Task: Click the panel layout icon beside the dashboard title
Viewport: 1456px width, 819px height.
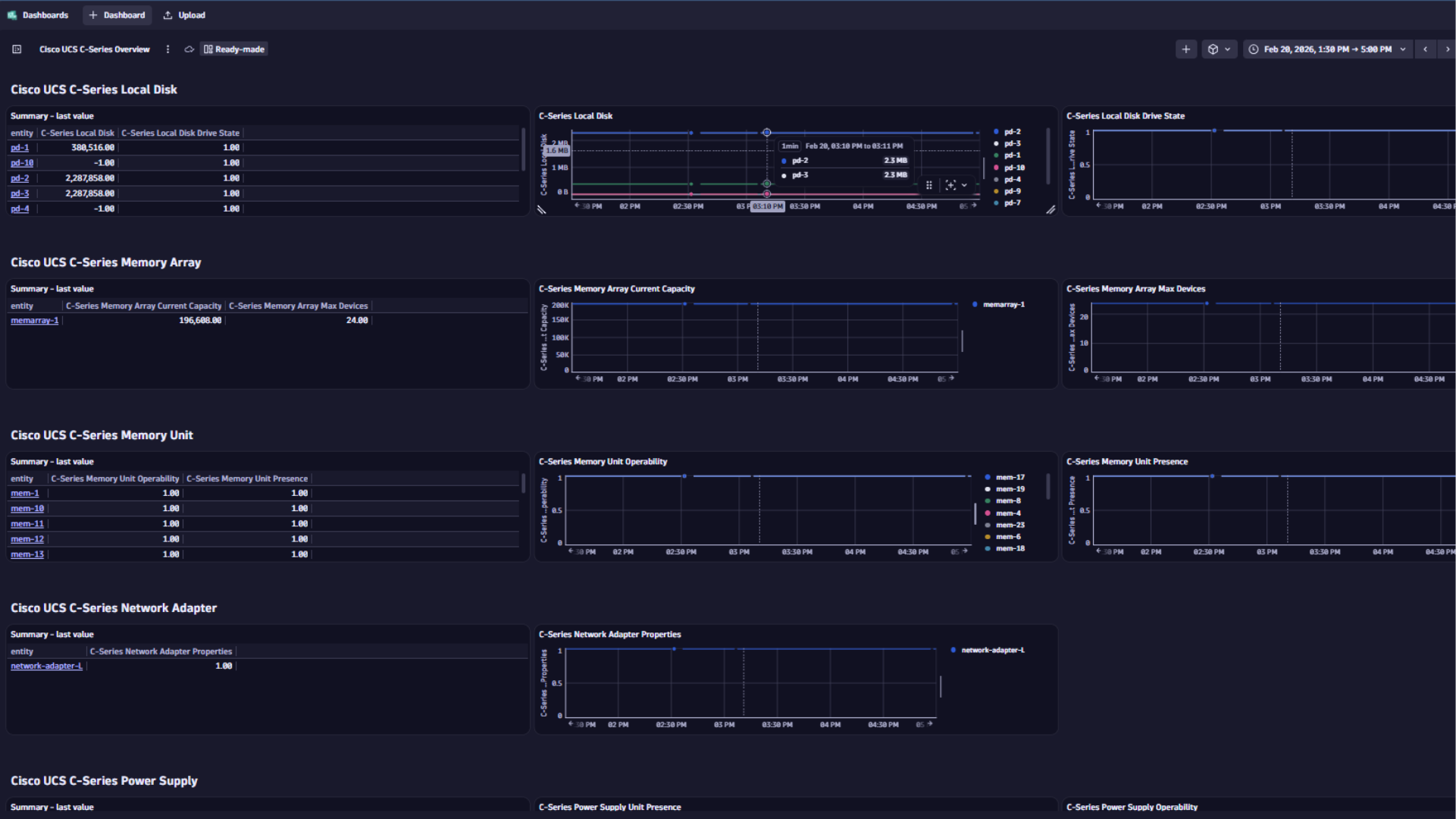Action: [x=17, y=49]
